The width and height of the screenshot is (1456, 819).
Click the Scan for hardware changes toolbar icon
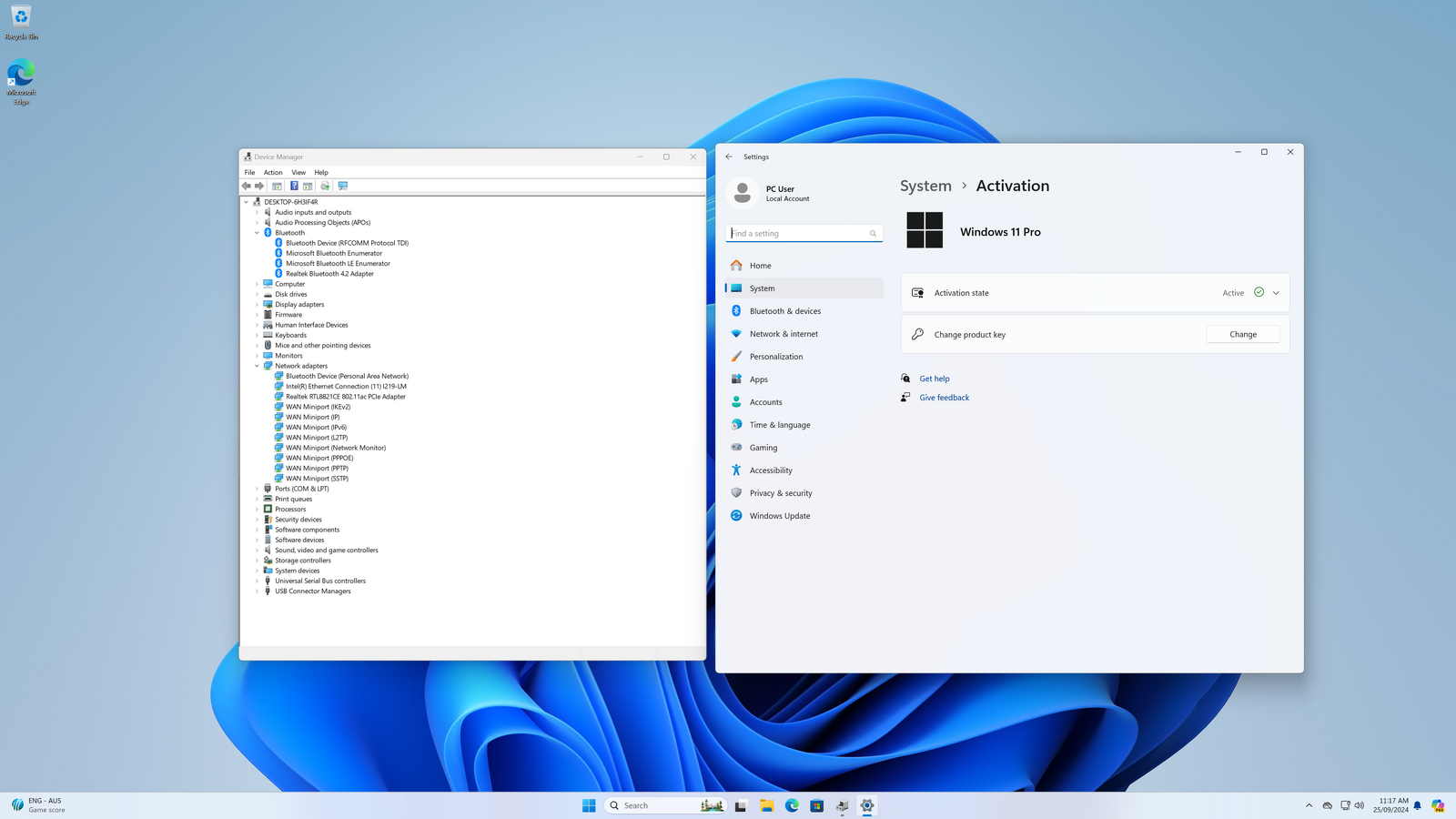[325, 186]
